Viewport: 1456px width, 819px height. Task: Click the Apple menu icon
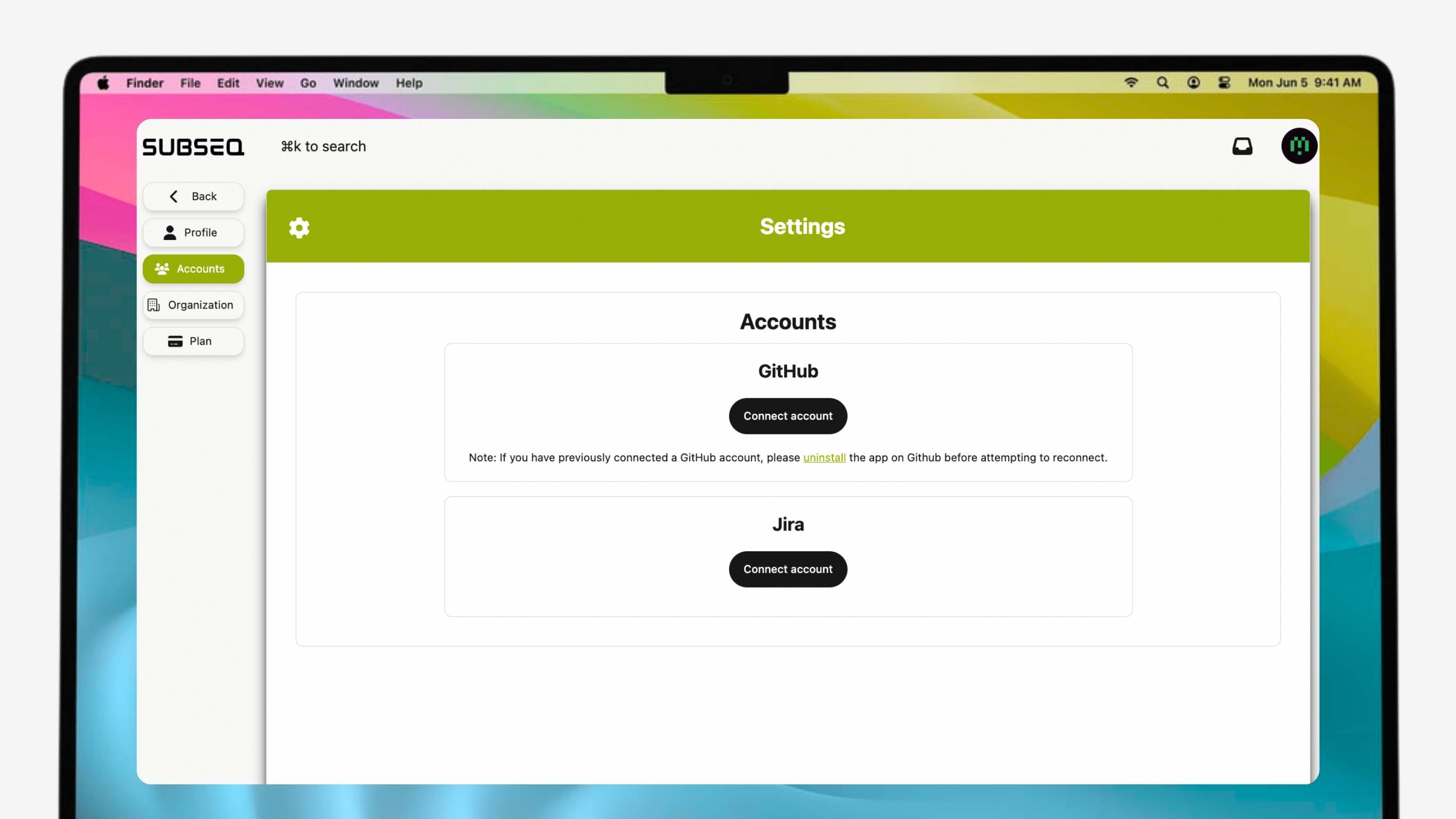103,83
